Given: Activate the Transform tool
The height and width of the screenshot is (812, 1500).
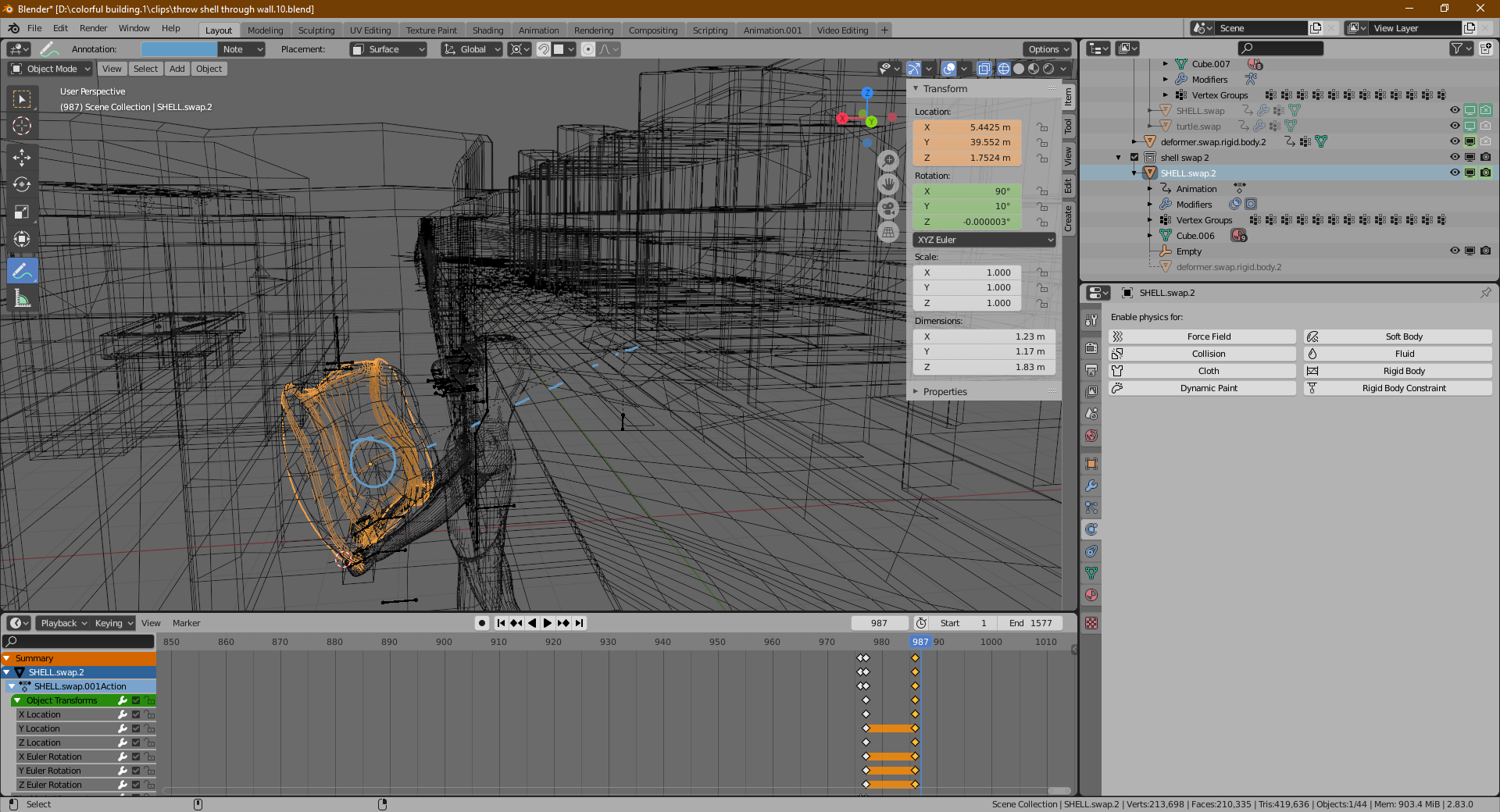Looking at the screenshot, I should pyautogui.click(x=22, y=240).
